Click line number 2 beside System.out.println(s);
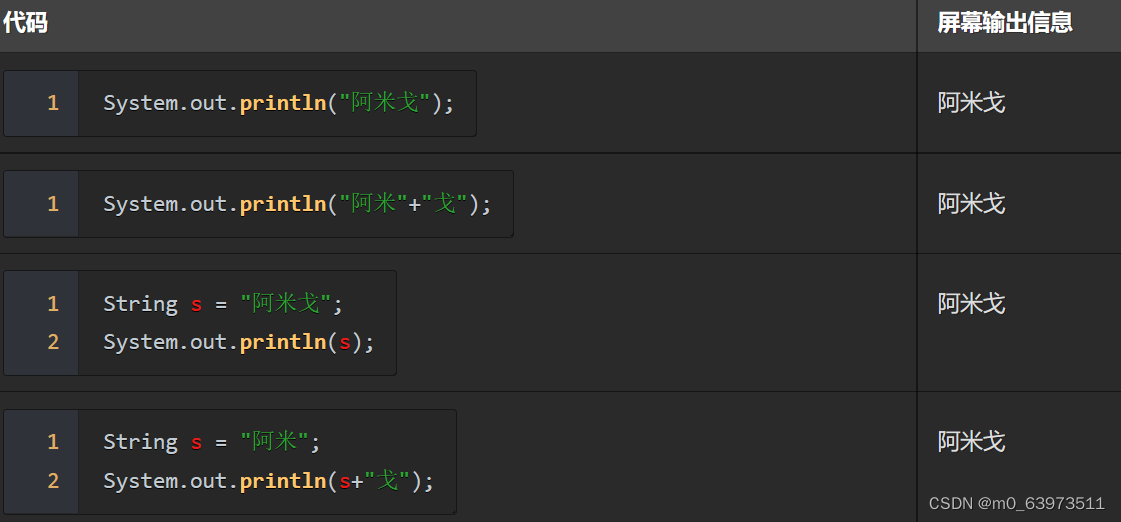The height and width of the screenshot is (522, 1121). [53, 342]
